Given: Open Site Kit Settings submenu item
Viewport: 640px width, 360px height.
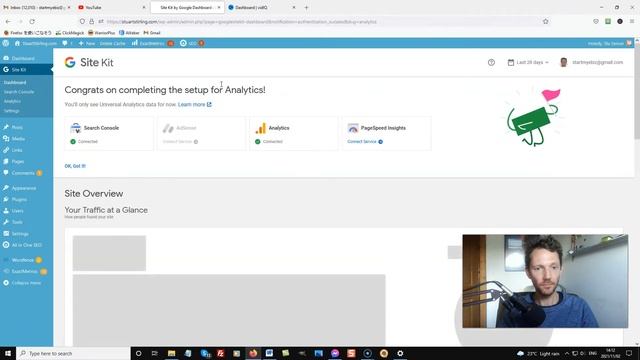Looking at the screenshot, I should [x=11, y=111].
